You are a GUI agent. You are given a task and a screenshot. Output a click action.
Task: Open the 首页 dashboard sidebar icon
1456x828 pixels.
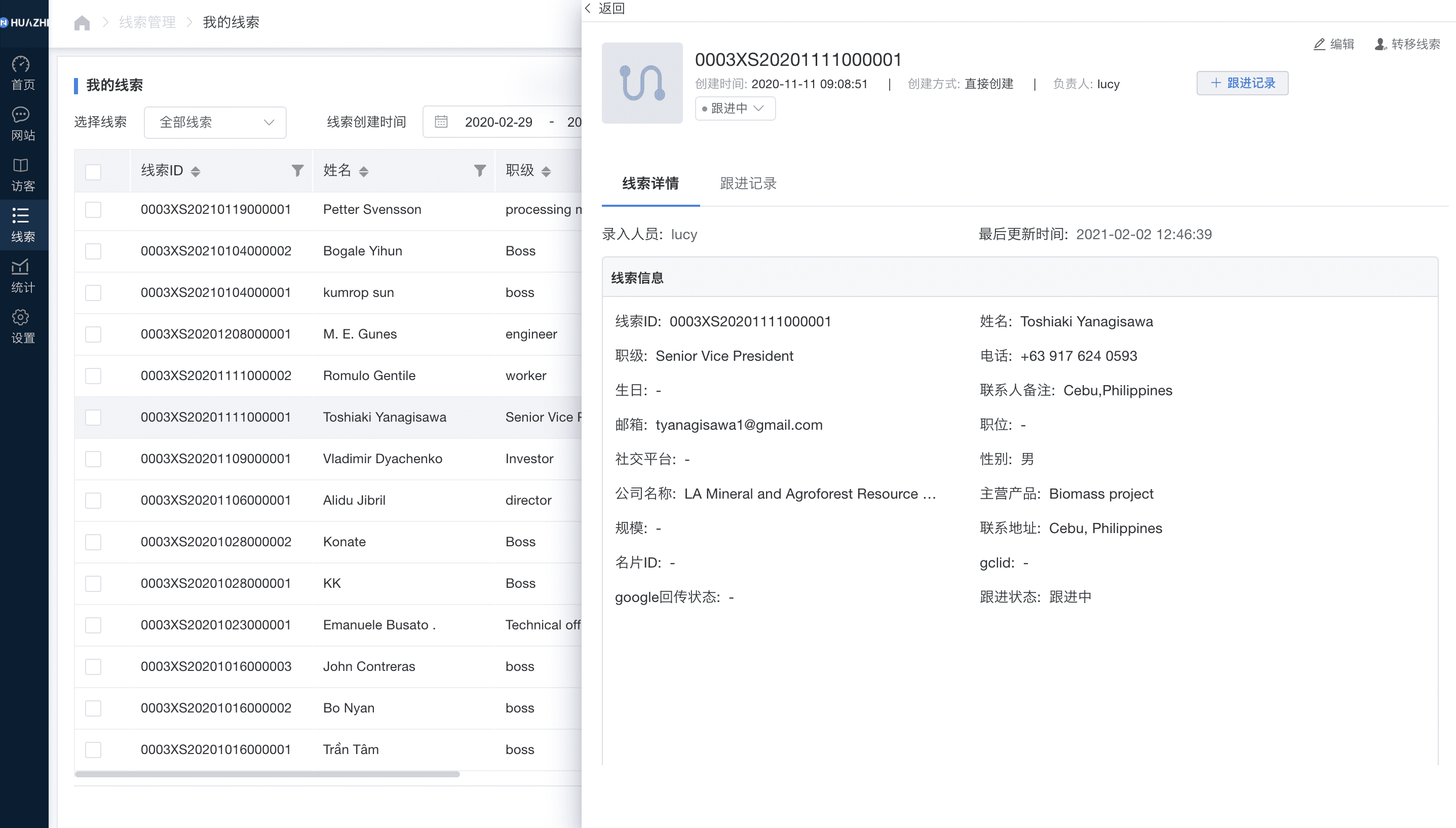click(x=22, y=73)
